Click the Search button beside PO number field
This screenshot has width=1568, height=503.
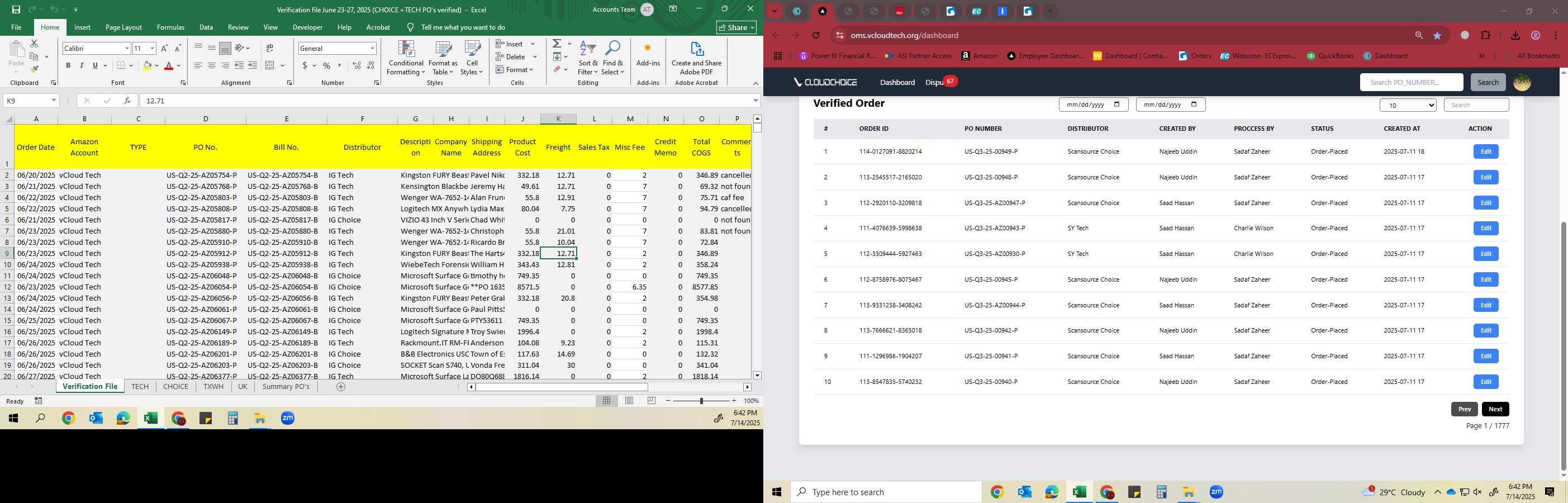(1488, 82)
